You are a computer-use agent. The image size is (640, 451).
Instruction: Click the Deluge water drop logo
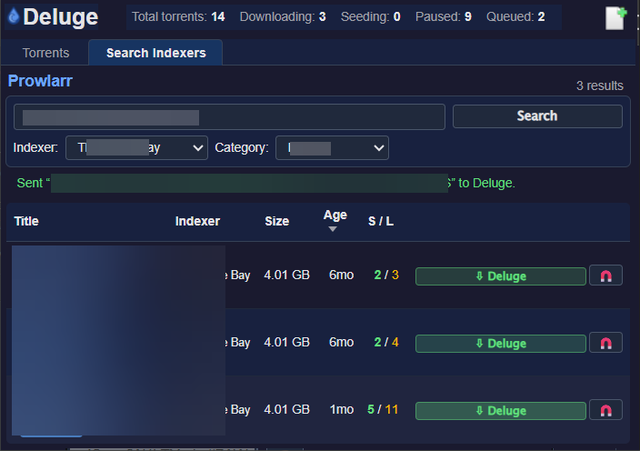[13, 16]
